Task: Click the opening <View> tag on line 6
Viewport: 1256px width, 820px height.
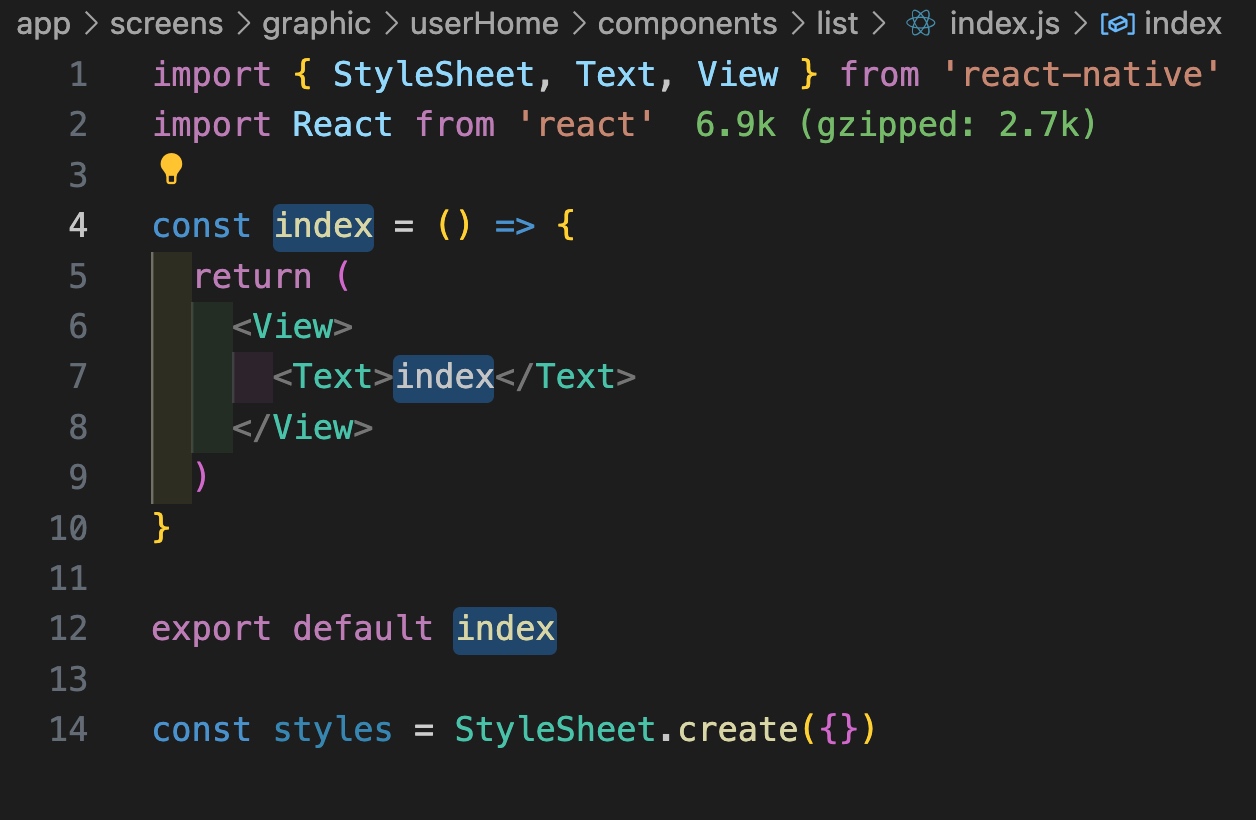Action: (x=292, y=327)
